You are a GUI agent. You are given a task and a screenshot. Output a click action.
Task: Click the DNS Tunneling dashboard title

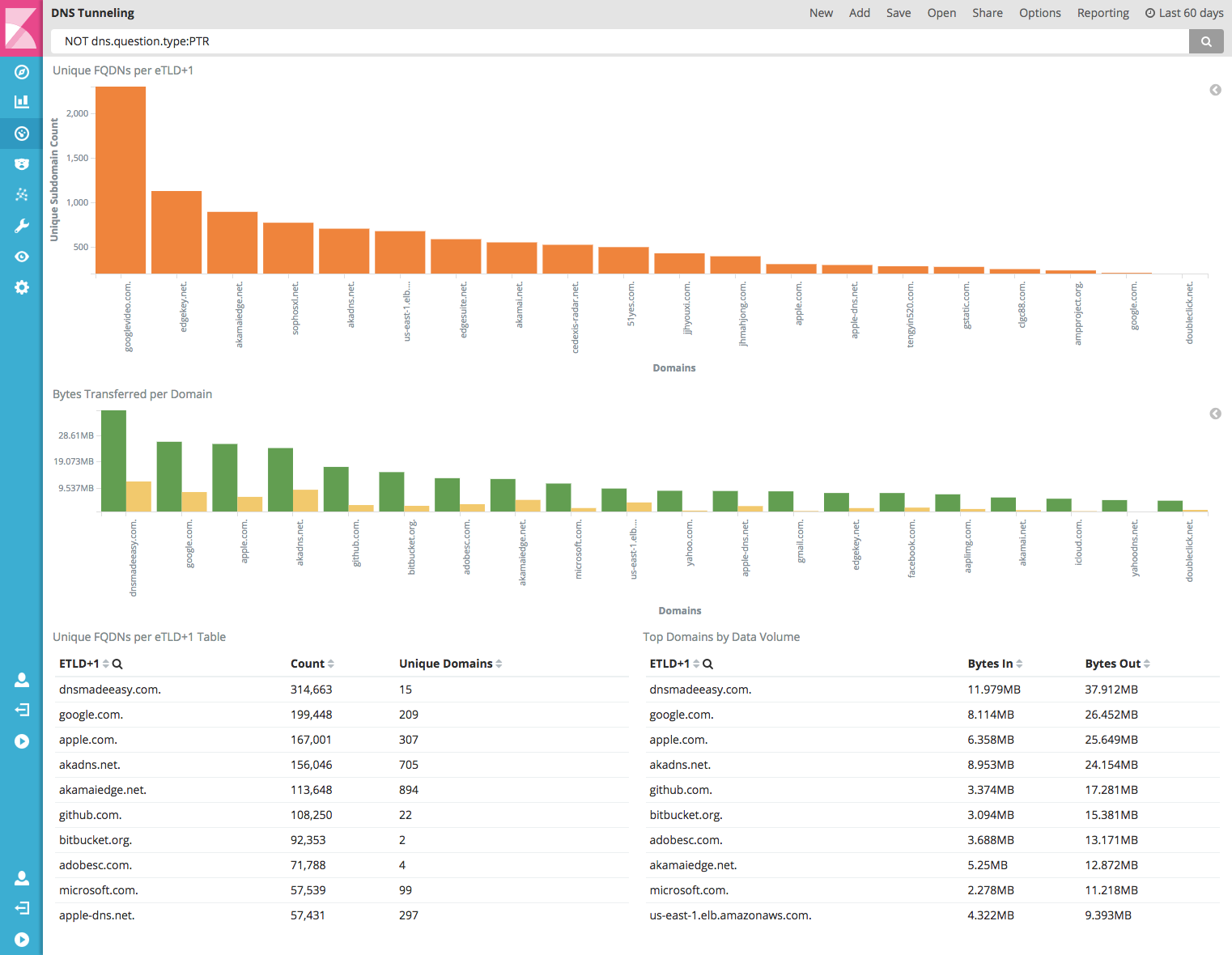coord(93,13)
